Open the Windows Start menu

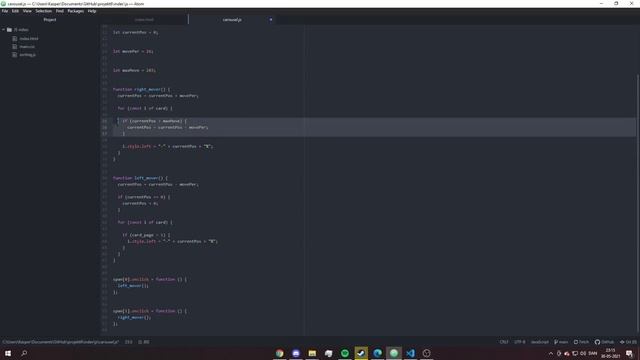(x=8, y=353)
